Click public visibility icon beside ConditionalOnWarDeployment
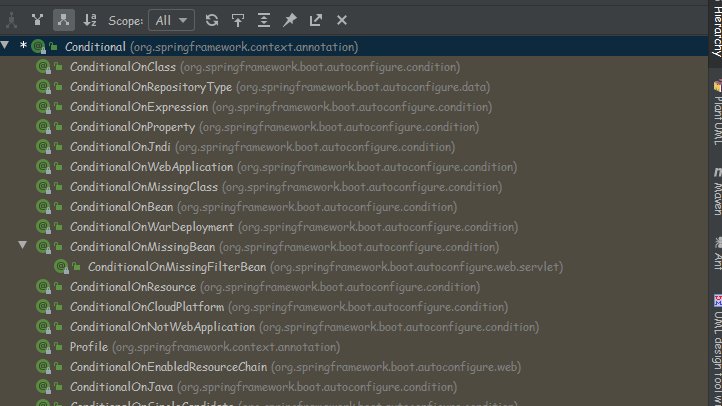Screen dimensions: 722x406 click(58, 227)
